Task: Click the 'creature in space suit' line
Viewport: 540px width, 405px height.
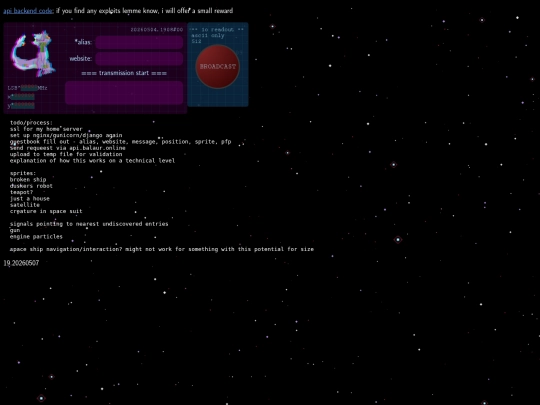Action: [x=46, y=211]
